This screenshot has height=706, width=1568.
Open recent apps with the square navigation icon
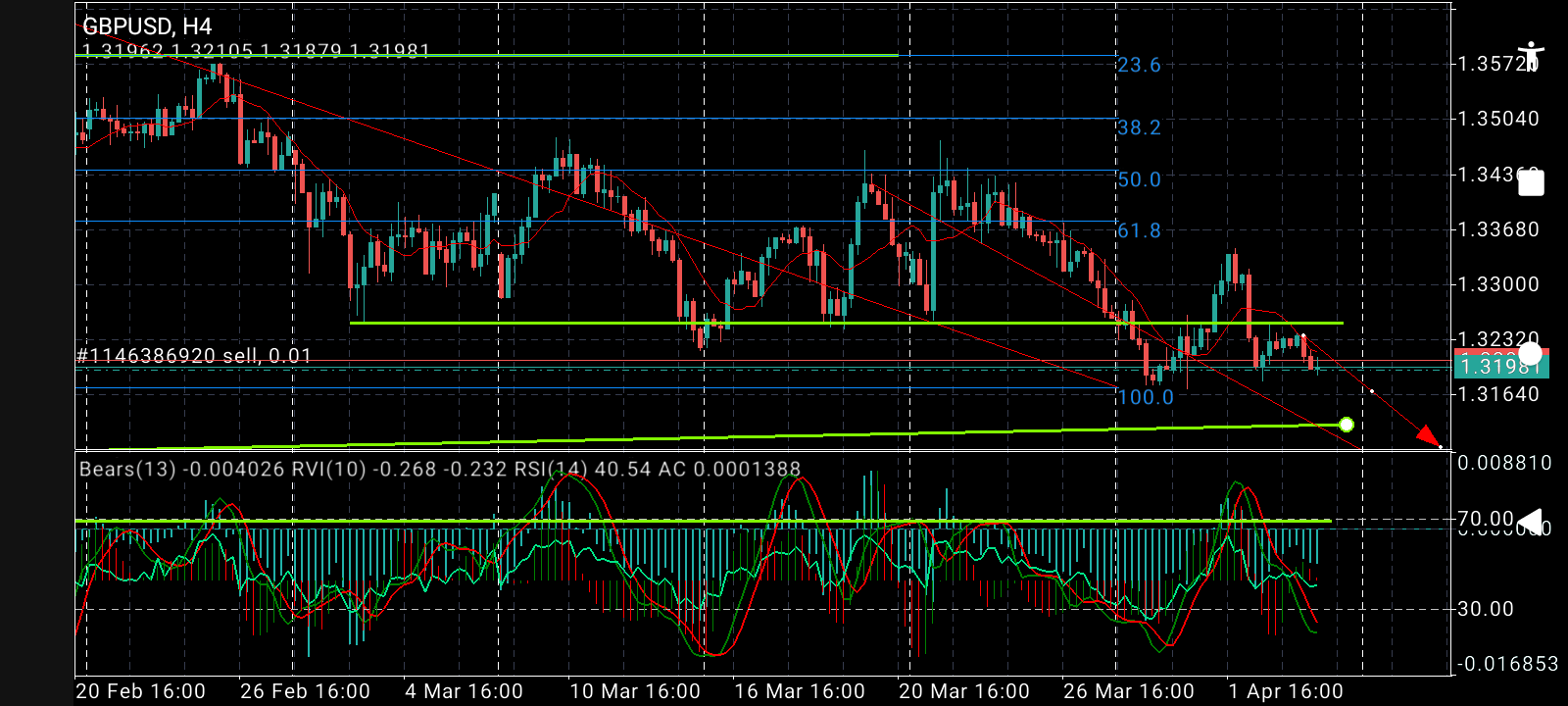1531,182
